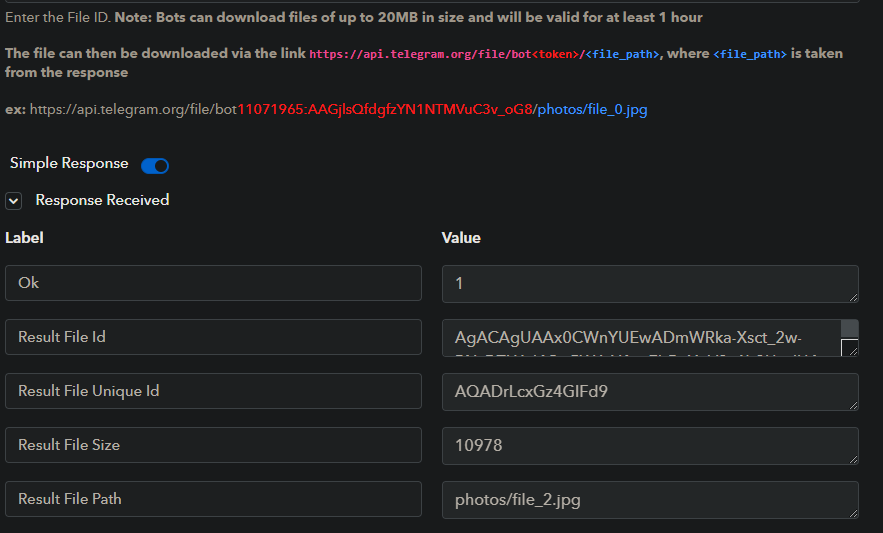
Task: Click the resize handle of the Ok value field
Action: tap(853, 297)
